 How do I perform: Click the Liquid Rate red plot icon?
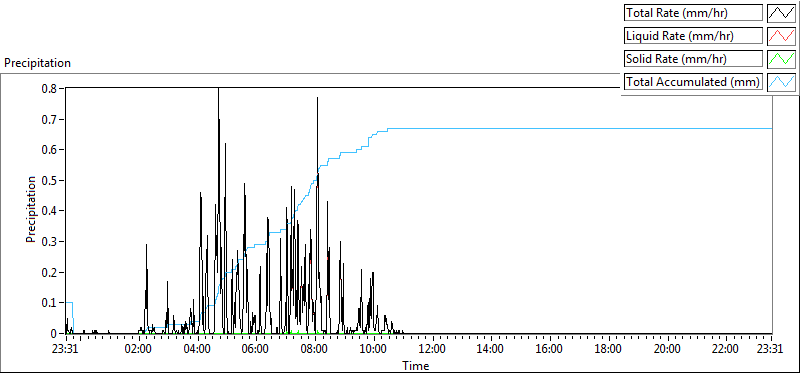[x=782, y=36]
